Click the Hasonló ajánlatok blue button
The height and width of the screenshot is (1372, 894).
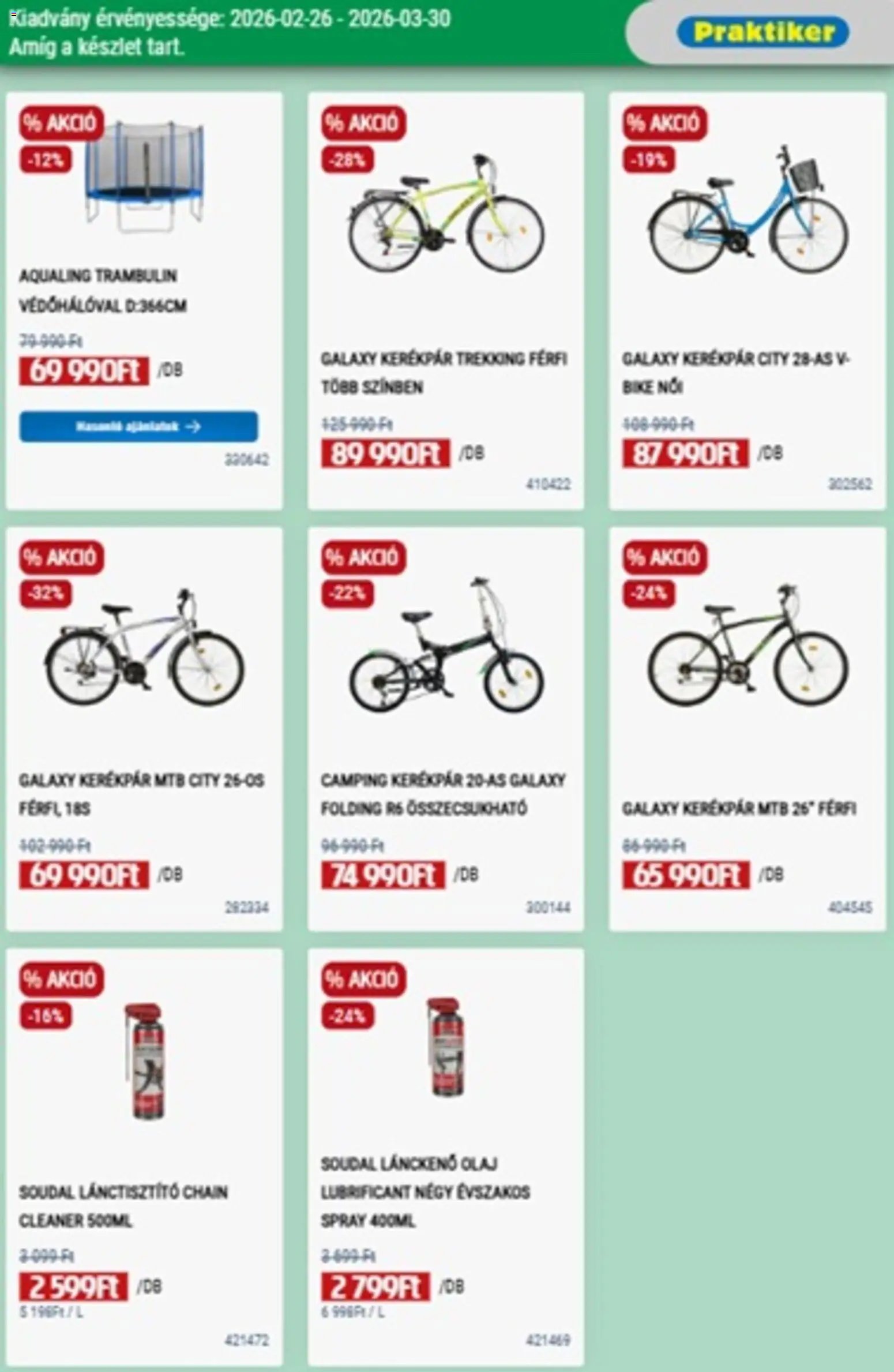(138, 427)
